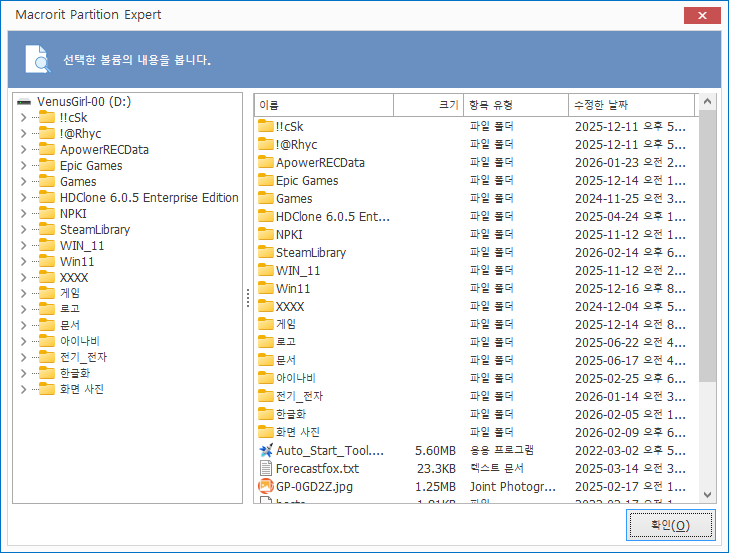This screenshot has width=729, height=553.
Task: Select !@Rhyc in the folder tree
Action: [x=80, y=133]
